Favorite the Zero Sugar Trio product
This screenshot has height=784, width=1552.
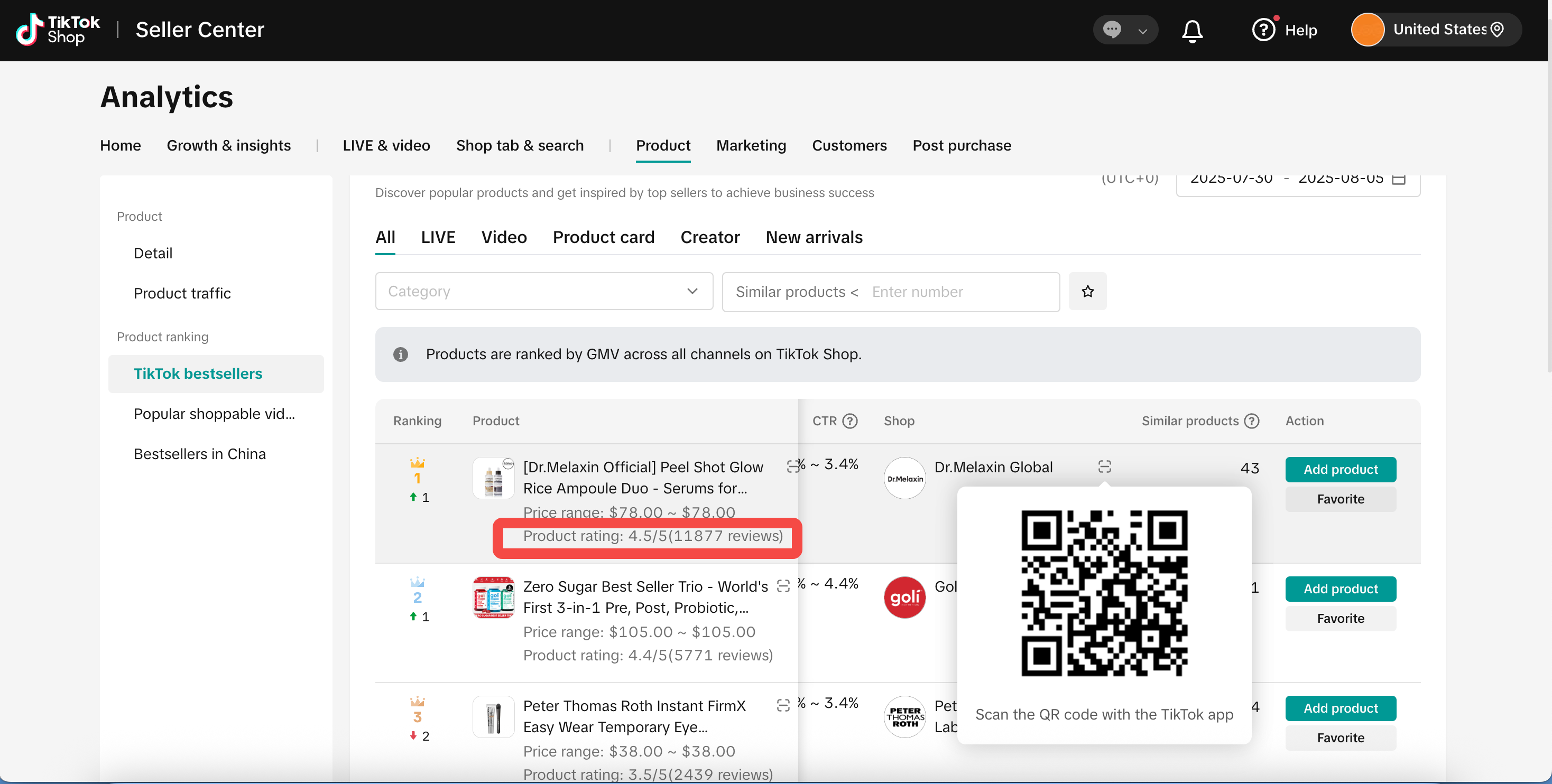[x=1340, y=619]
